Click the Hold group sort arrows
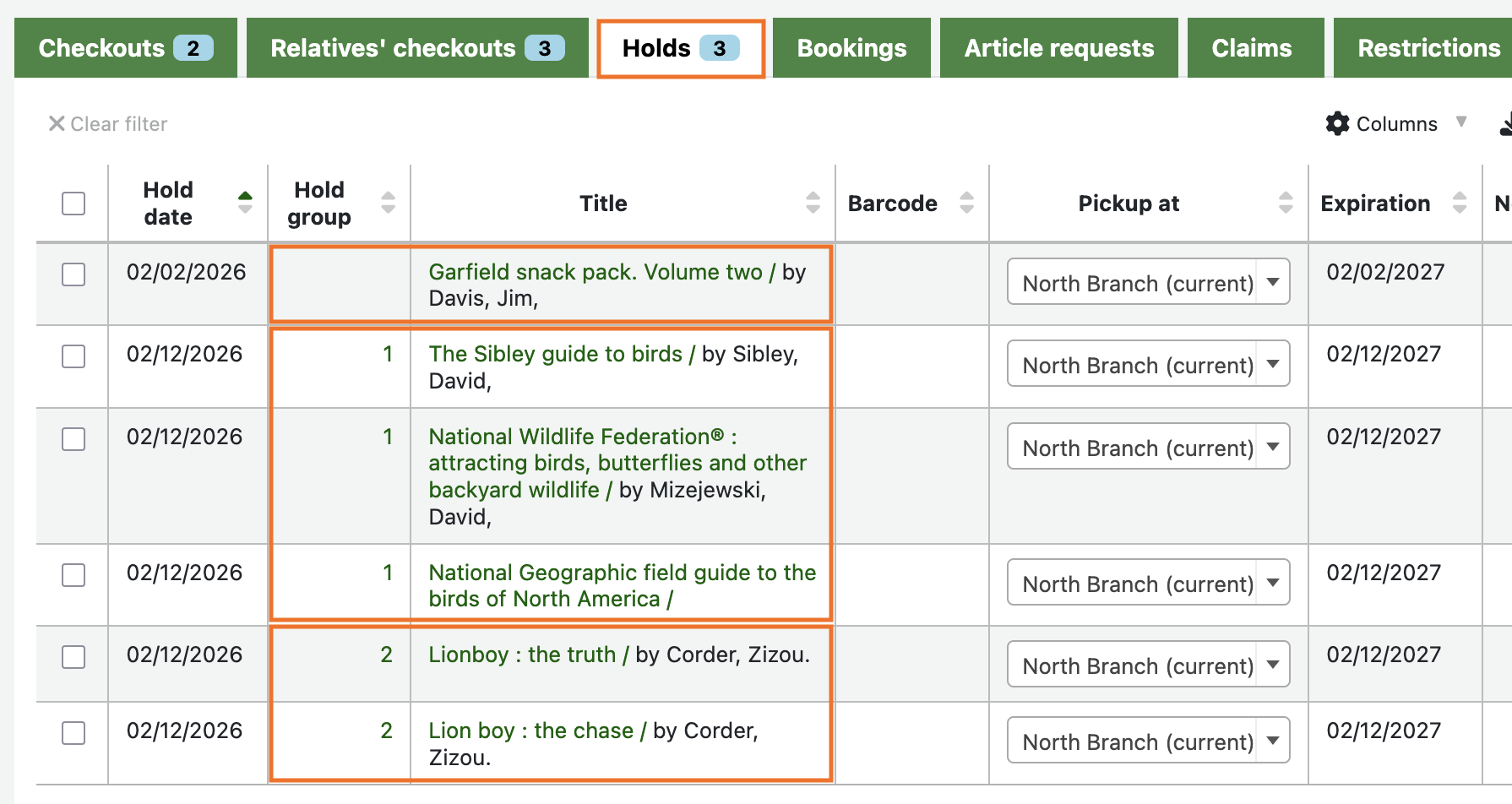This screenshot has height=804, width=1512. (388, 203)
